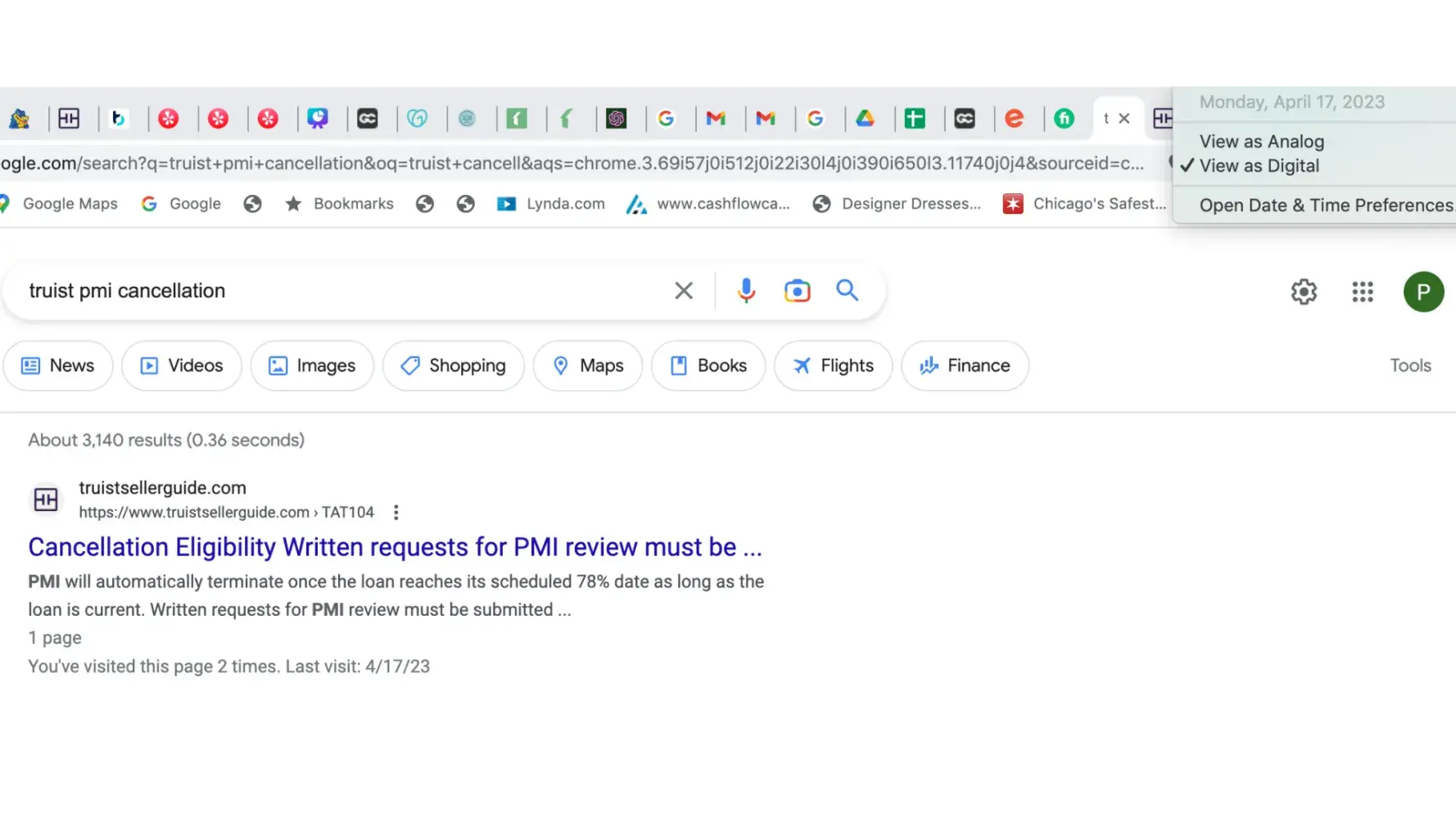Click the blue magnifying glass search icon
1456x819 pixels.
point(847,290)
